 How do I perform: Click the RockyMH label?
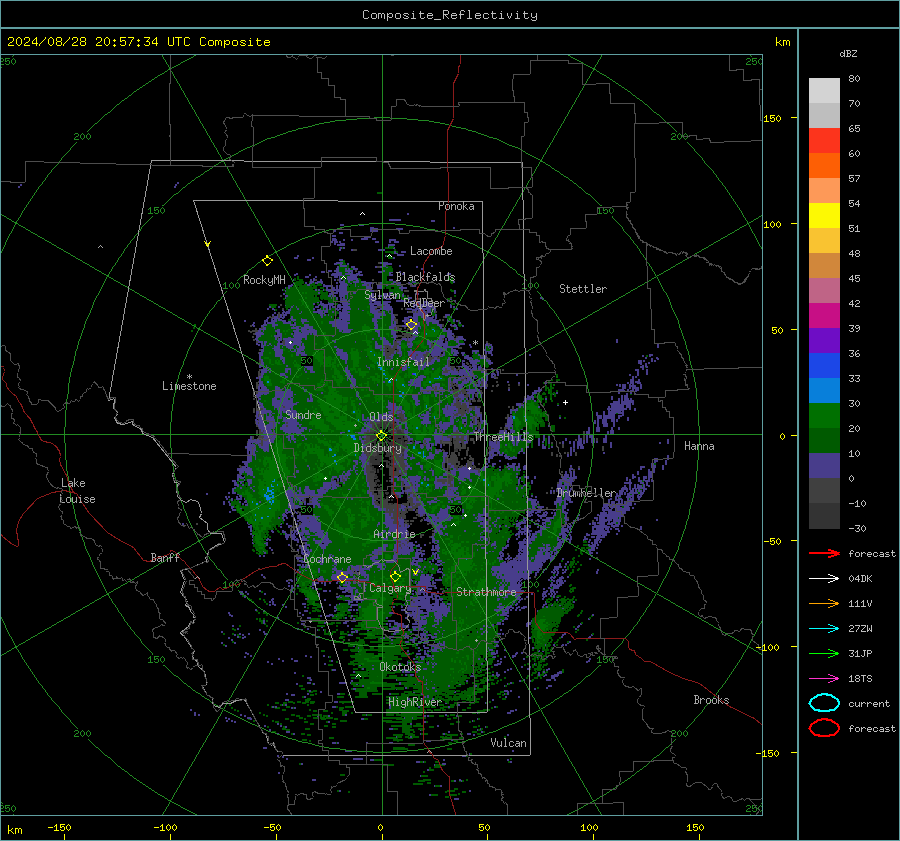(x=264, y=280)
